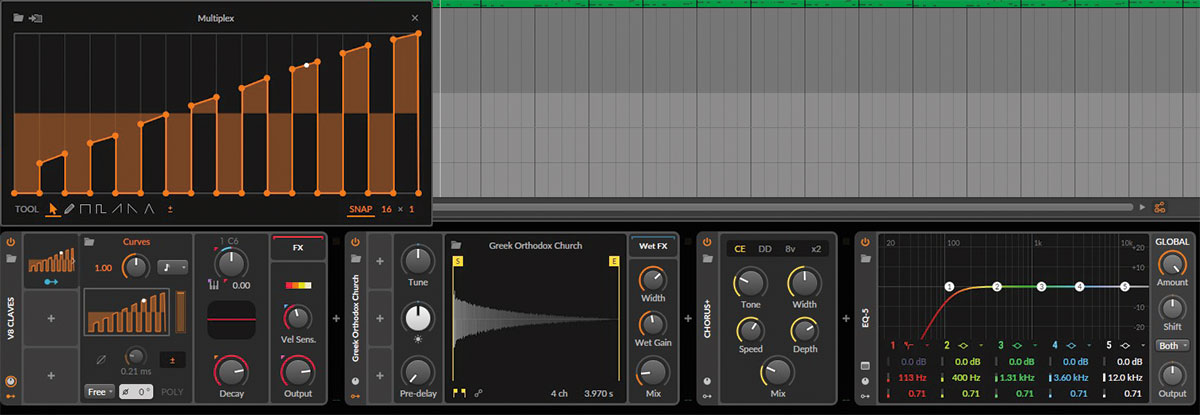The image size is (1200, 415).
Task: Open the Free mode dropdown
Action: point(99,391)
